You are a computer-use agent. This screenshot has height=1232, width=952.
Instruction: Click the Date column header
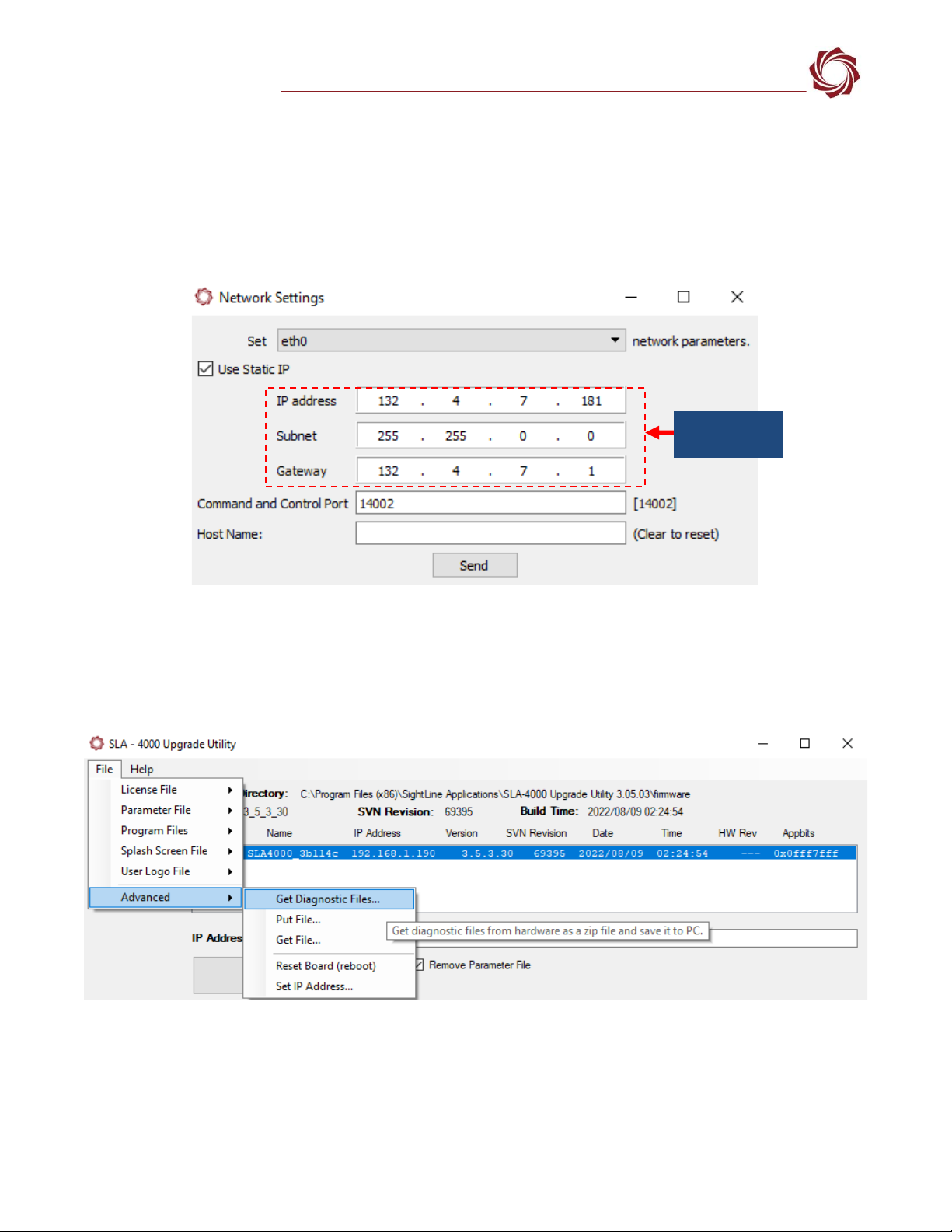coord(603,833)
